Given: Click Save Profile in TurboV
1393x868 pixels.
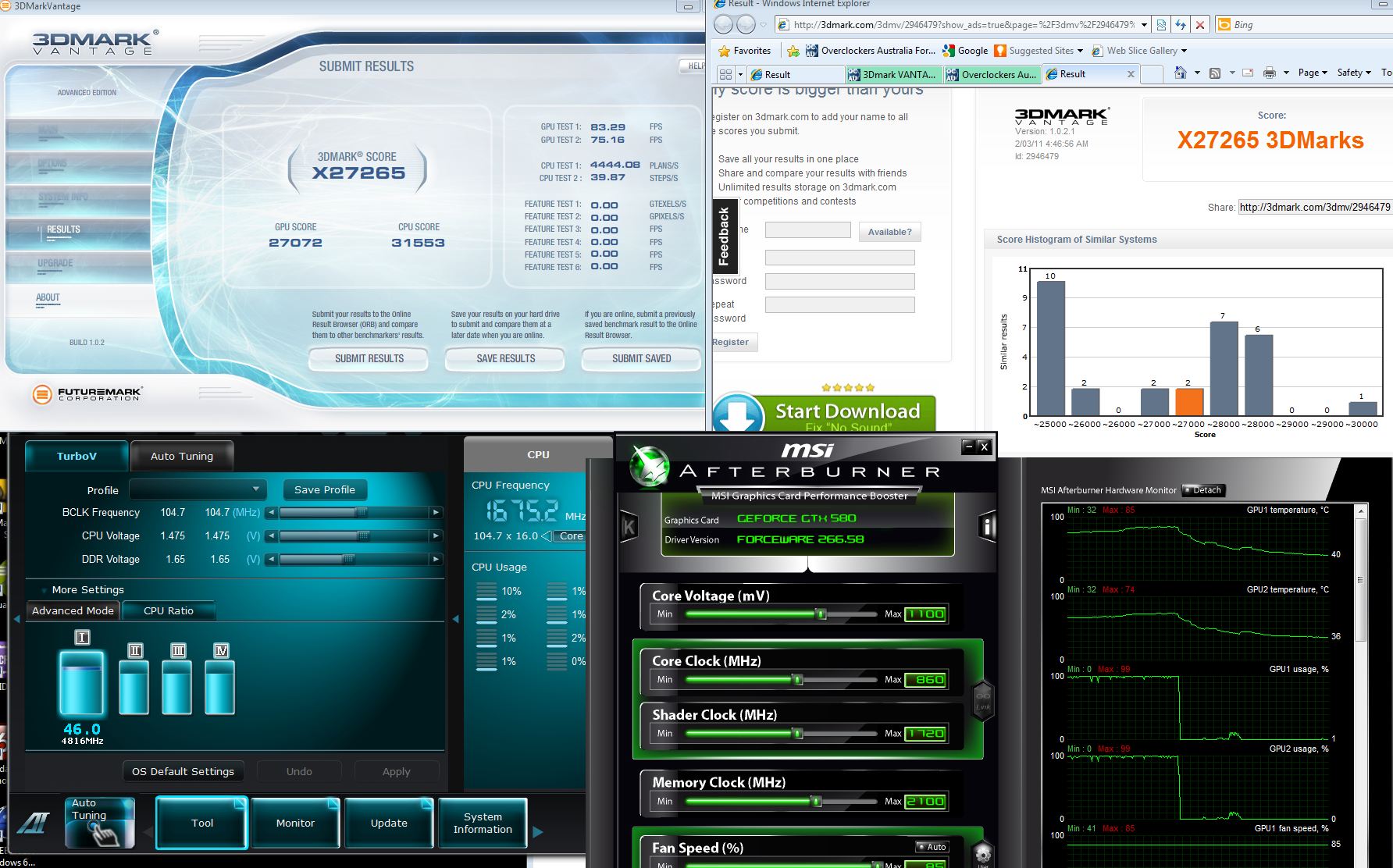Looking at the screenshot, I should (x=325, y=489).
